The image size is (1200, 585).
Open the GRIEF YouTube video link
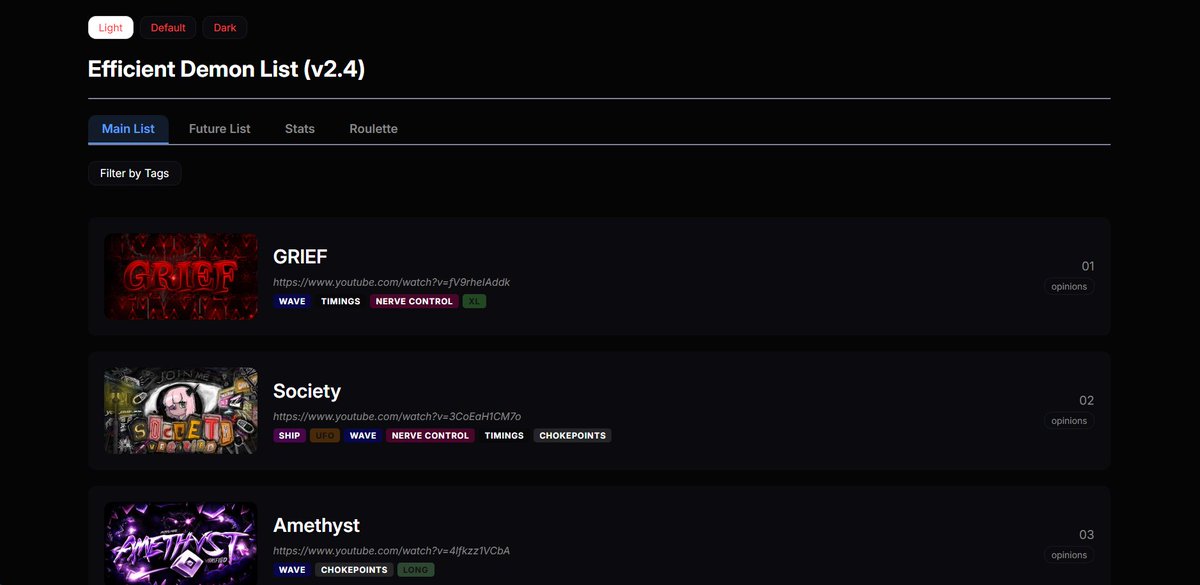pyautogui.click(x=392, y=282)
